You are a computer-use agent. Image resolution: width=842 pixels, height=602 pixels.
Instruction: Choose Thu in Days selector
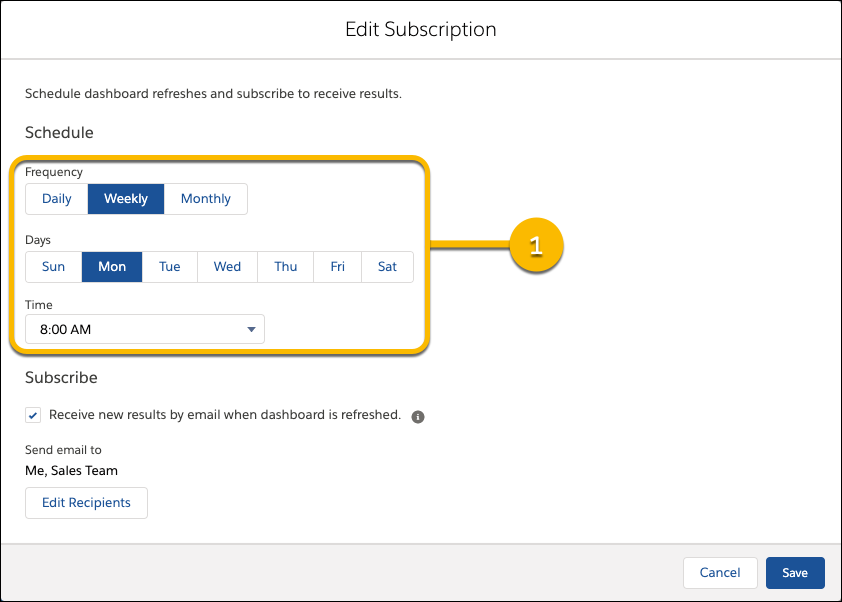pyautogui.click(x=286, y=267)
